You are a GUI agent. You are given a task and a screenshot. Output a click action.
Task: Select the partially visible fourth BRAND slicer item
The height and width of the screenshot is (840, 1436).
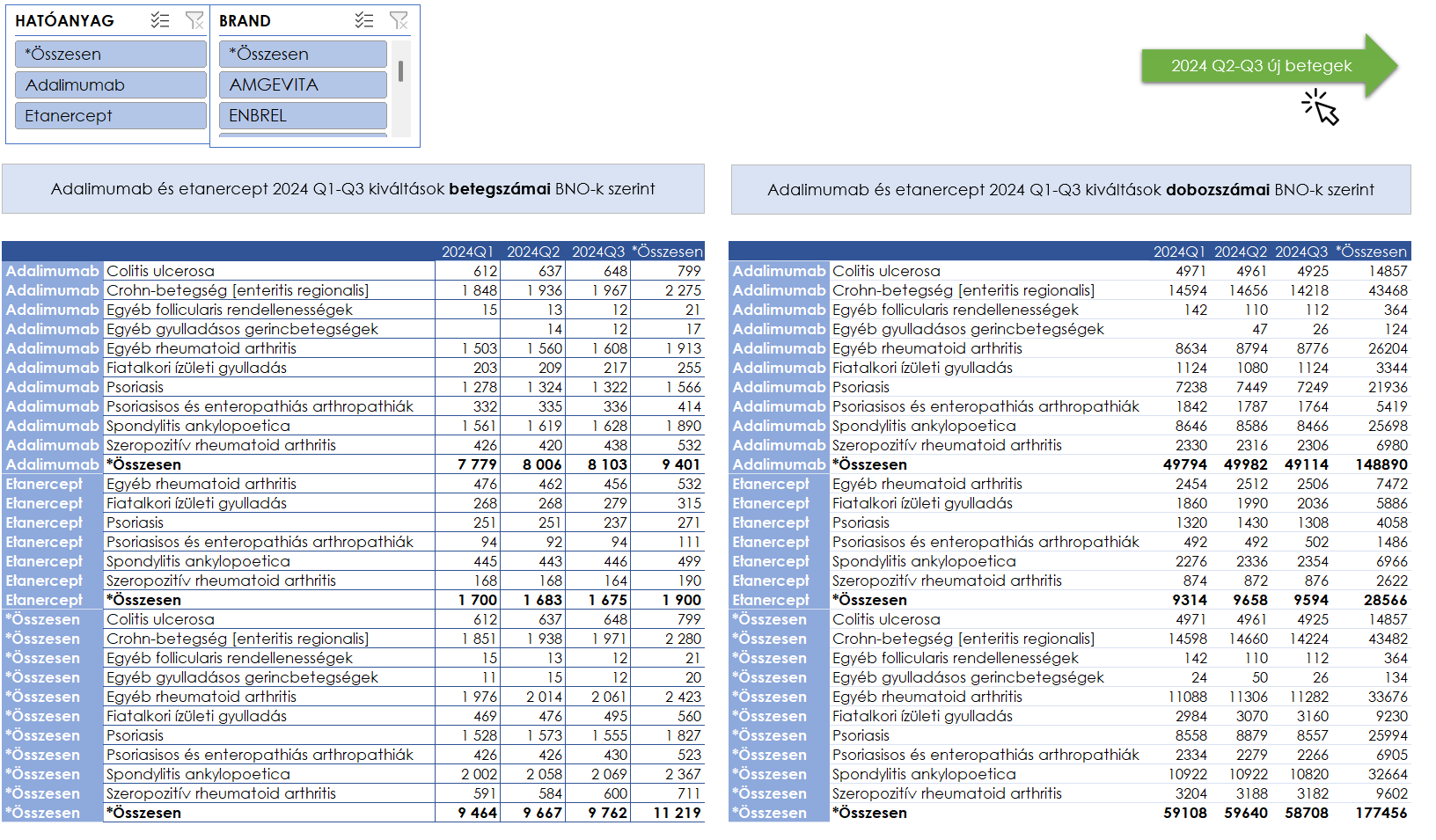coord(302,135)
